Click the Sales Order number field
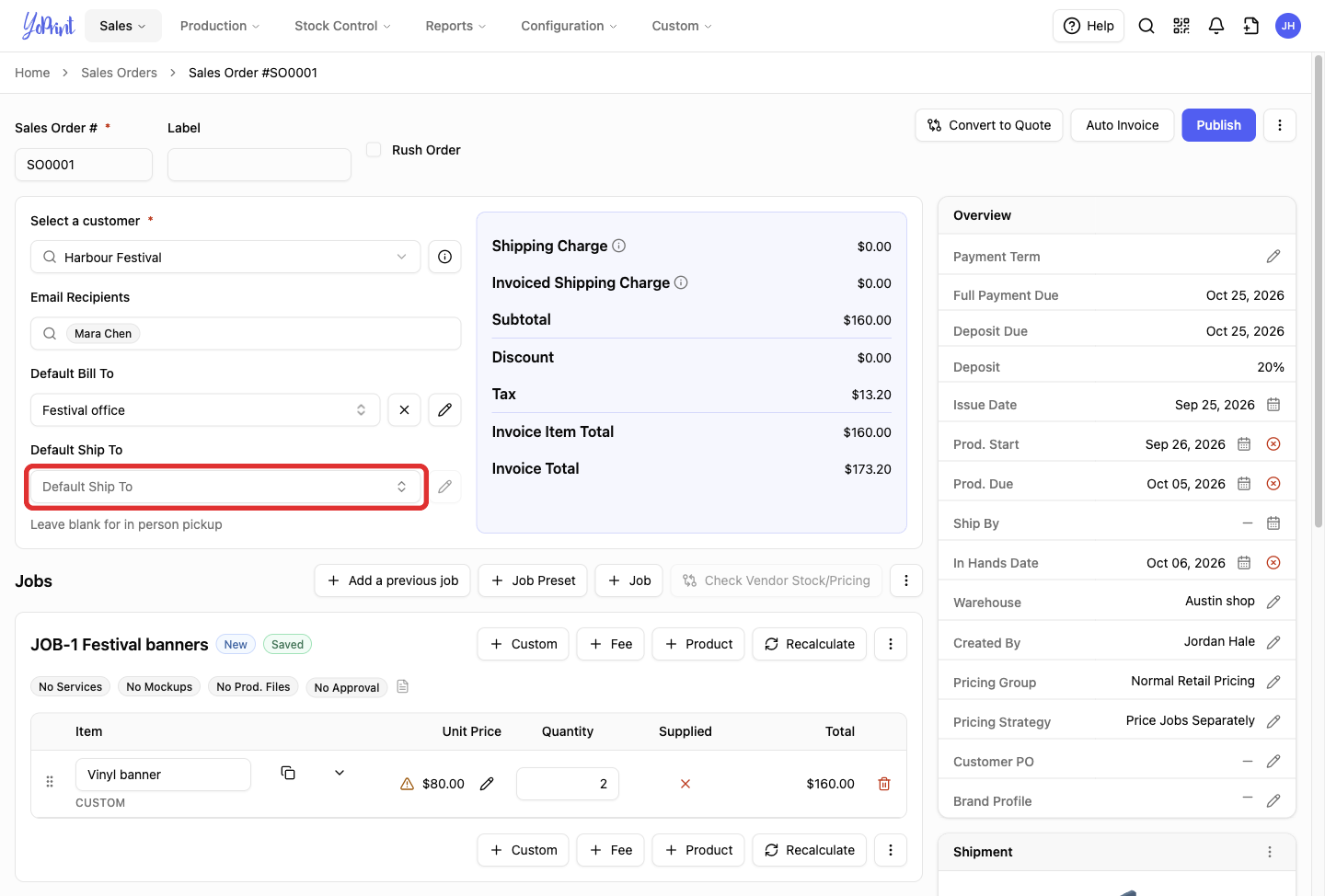 tap(84, 165)
